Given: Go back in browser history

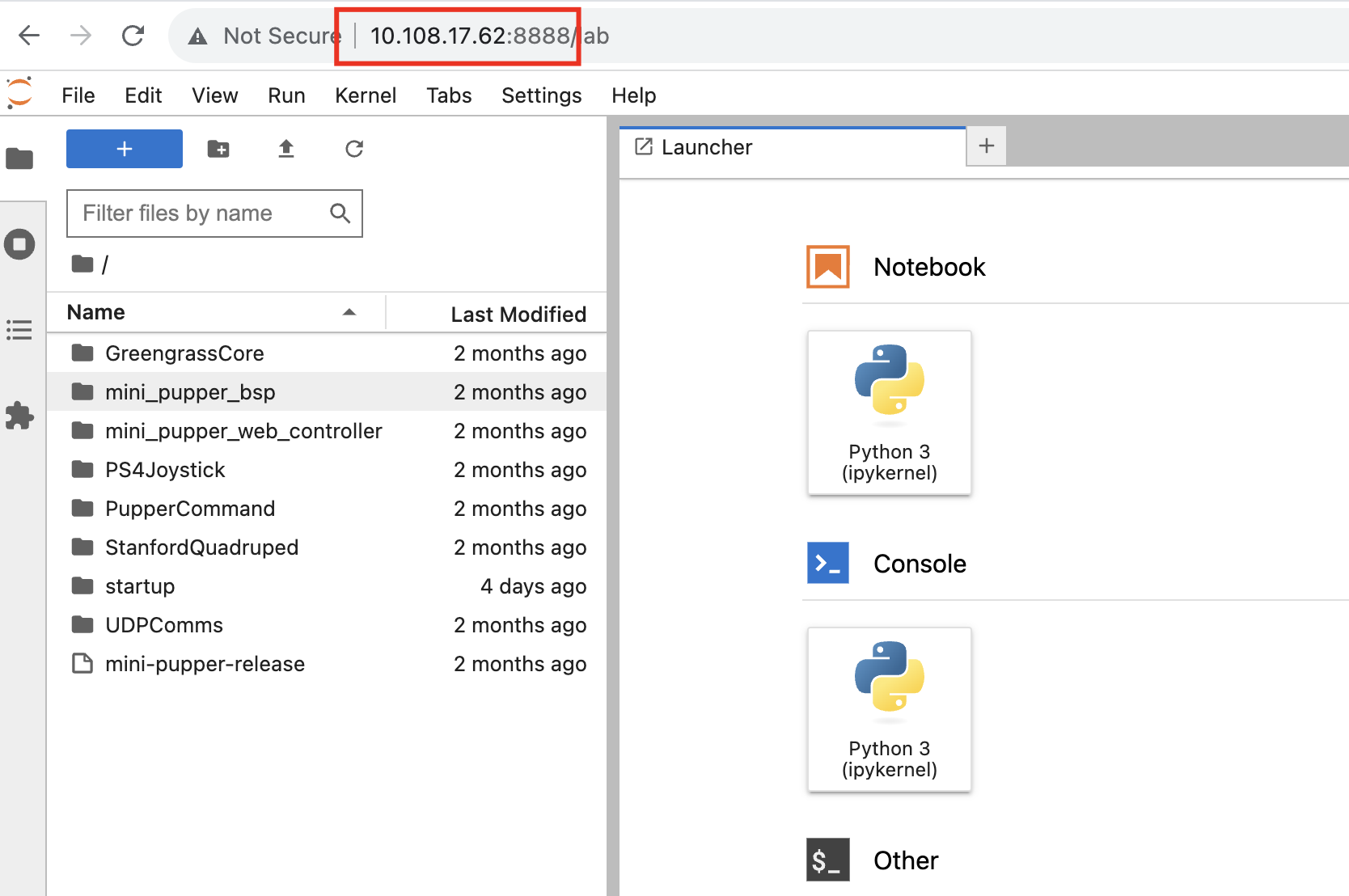Looking at the screenshot, I should pos(29,36).
